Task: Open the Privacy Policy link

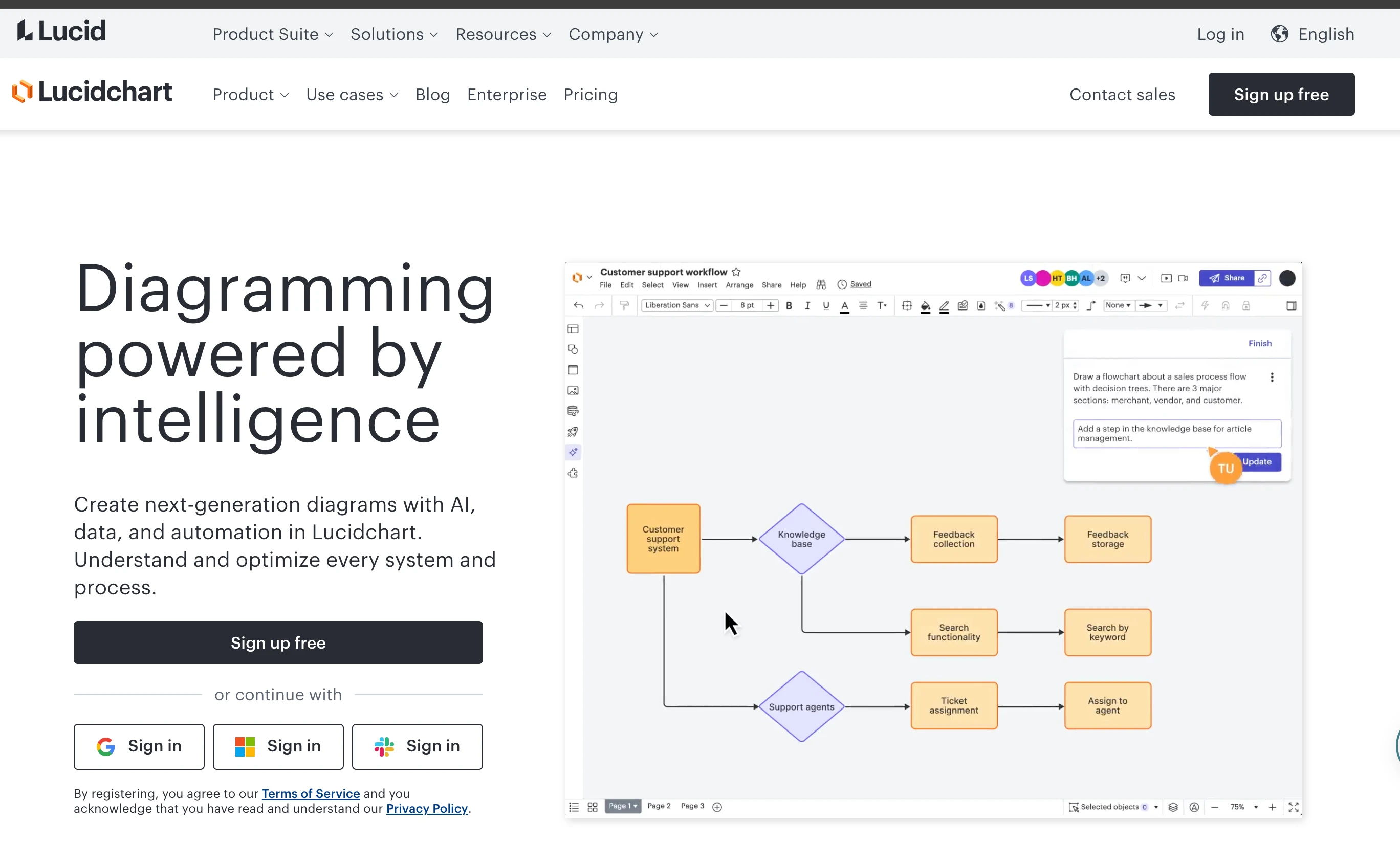Action: click(x=427, y=809)
